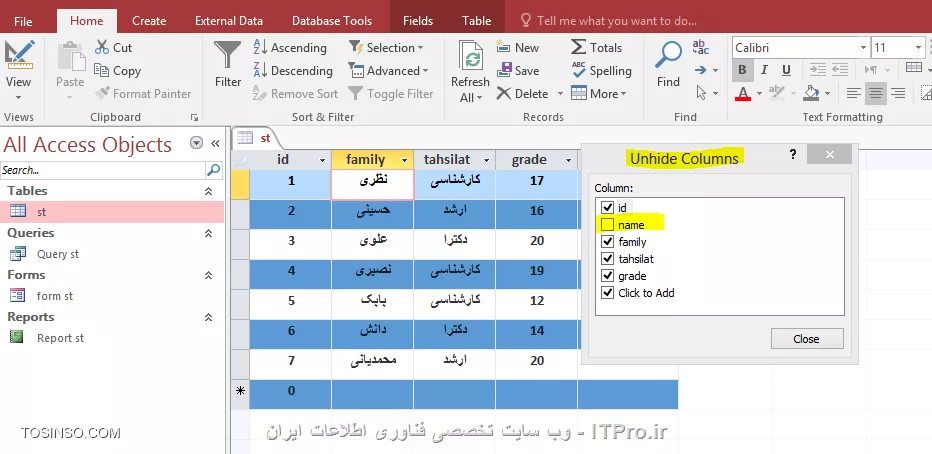The width and height of the screenshot is (932, 454).
Task: Cut the selection with scissors icon
Action: click(114, 48)
